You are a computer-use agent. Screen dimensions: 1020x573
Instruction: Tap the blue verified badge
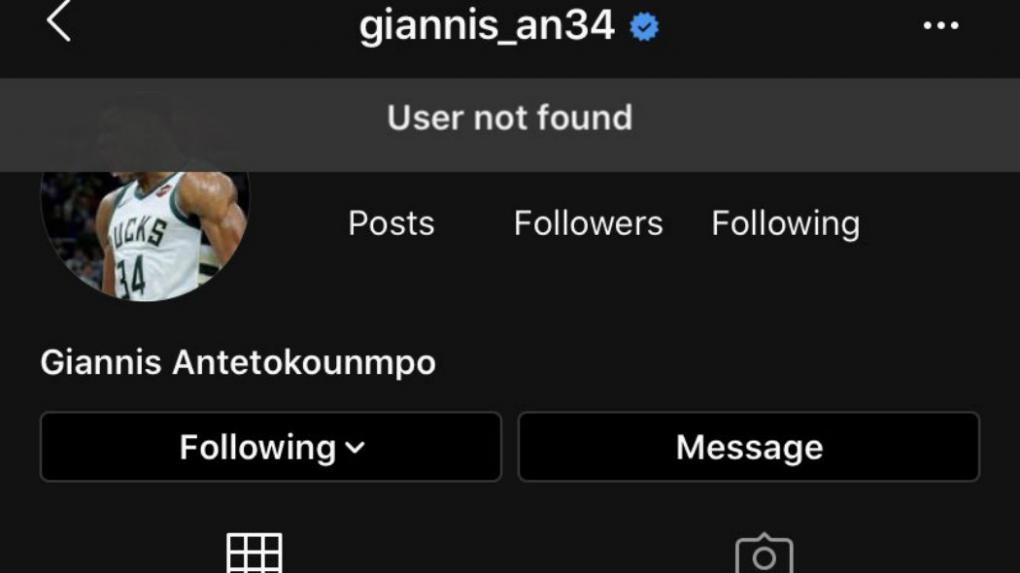(x=644, y=27)
